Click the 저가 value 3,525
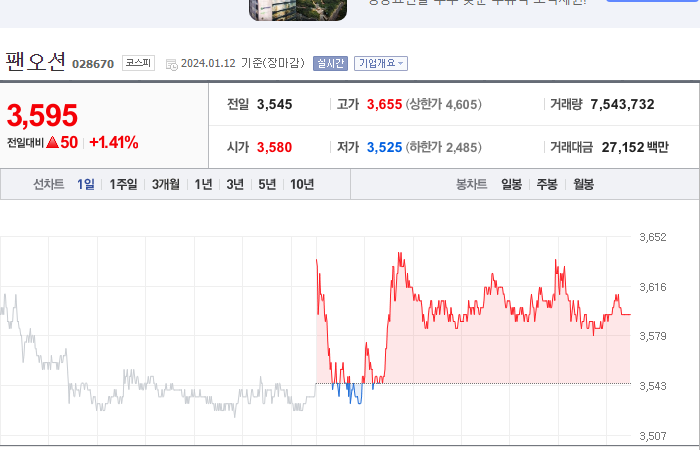This screenshot has width=700, height=450. pos(384,147)
